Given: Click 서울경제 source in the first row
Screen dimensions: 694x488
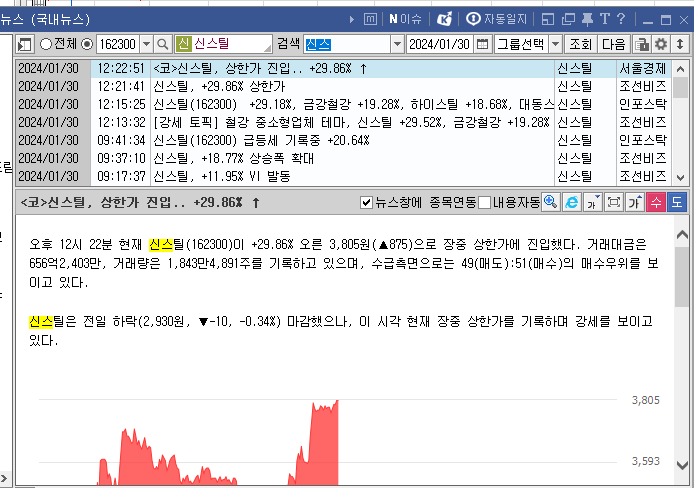Looking at the screenshot, I should (643, 69).
